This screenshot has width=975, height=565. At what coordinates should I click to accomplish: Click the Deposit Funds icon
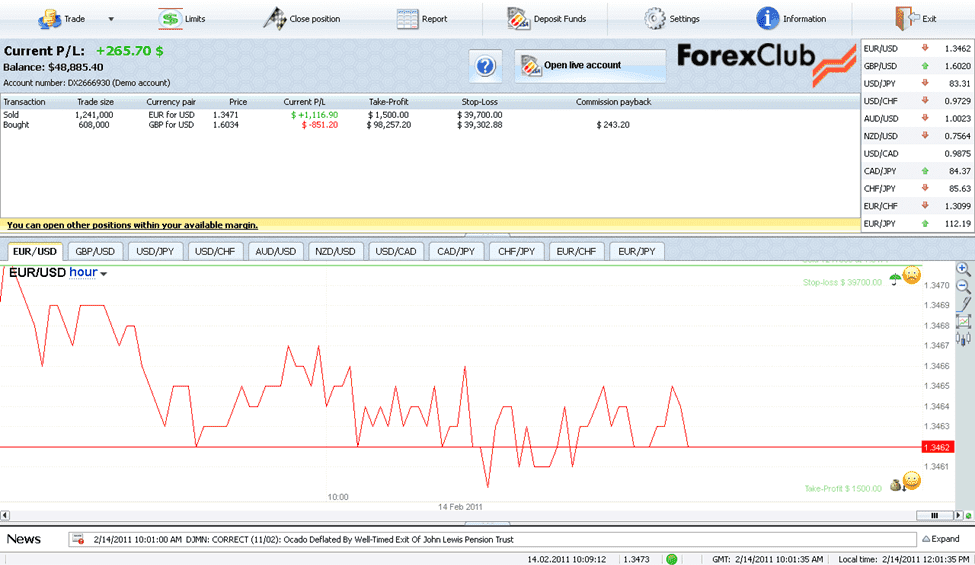tap(518, 18)
